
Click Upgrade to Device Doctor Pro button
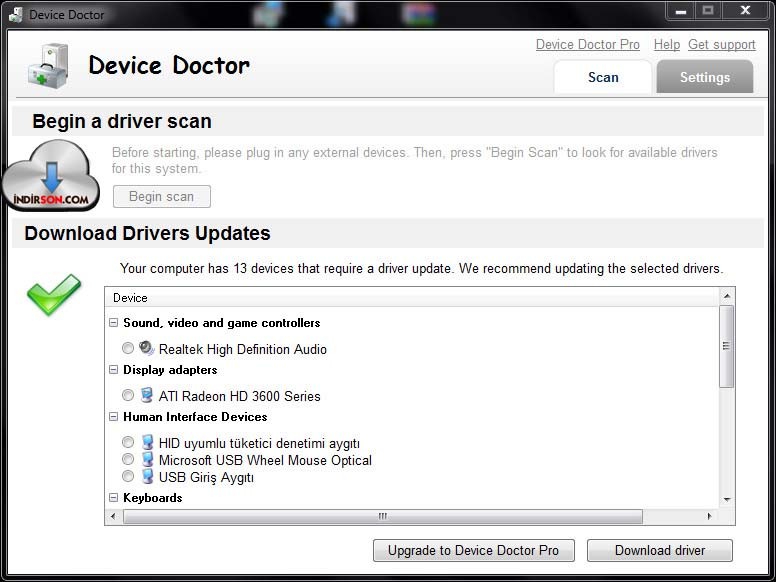click(474, 550)
